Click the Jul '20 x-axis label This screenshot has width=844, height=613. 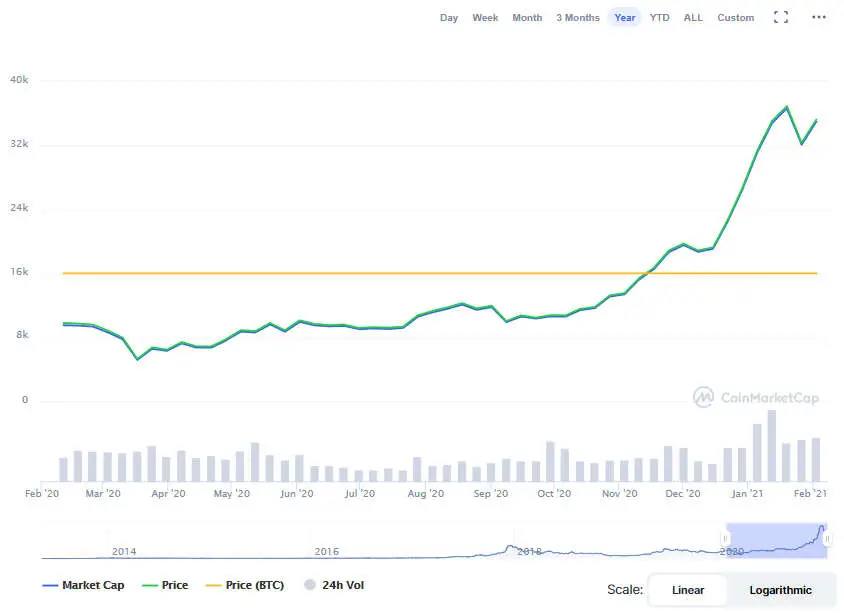tap(360, 494)
